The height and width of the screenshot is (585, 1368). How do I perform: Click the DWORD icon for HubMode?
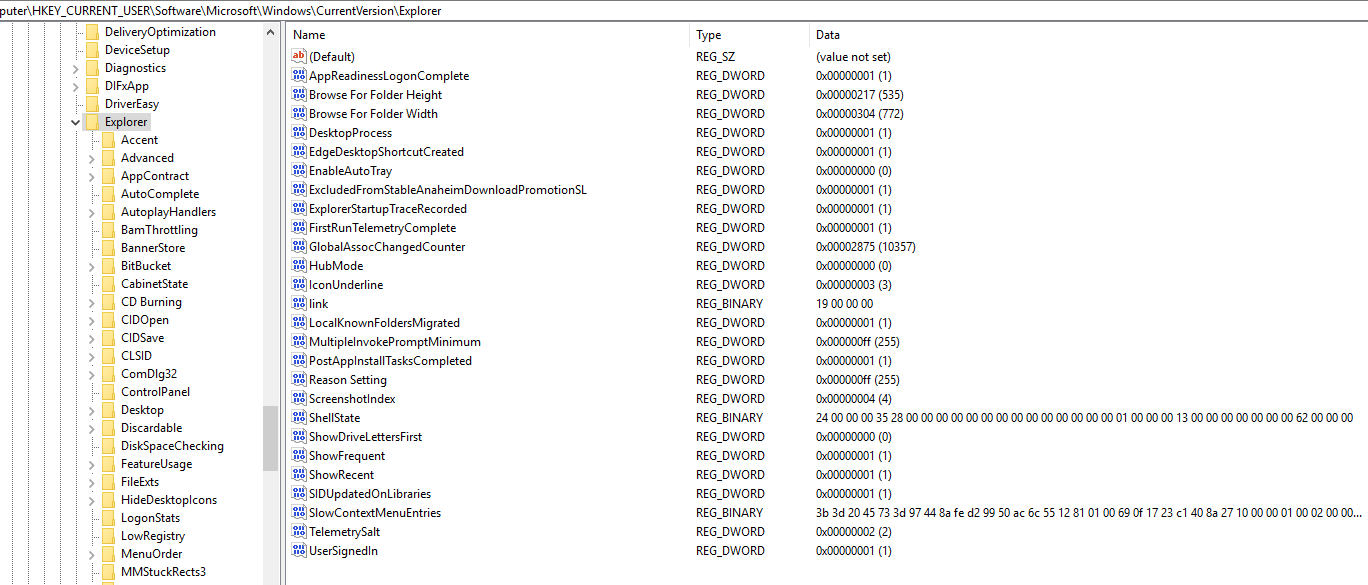[299, 266]
